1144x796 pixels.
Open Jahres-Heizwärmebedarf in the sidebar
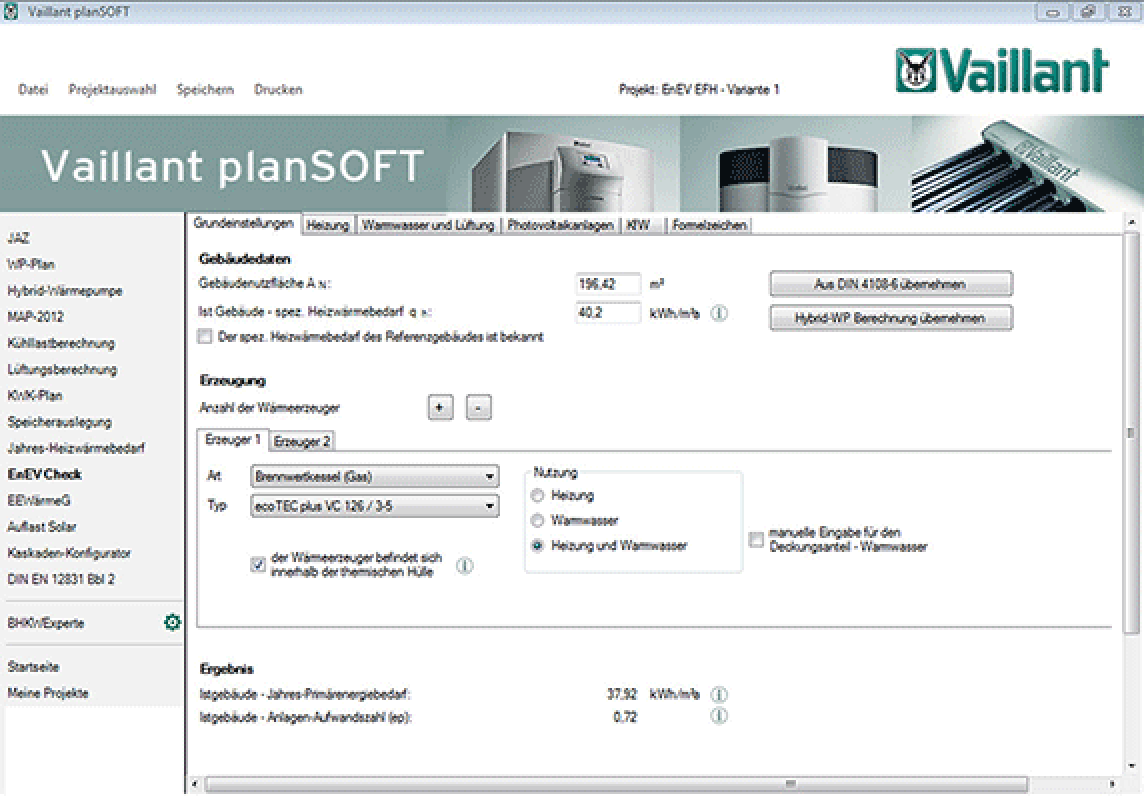click(x=76, y=448)
